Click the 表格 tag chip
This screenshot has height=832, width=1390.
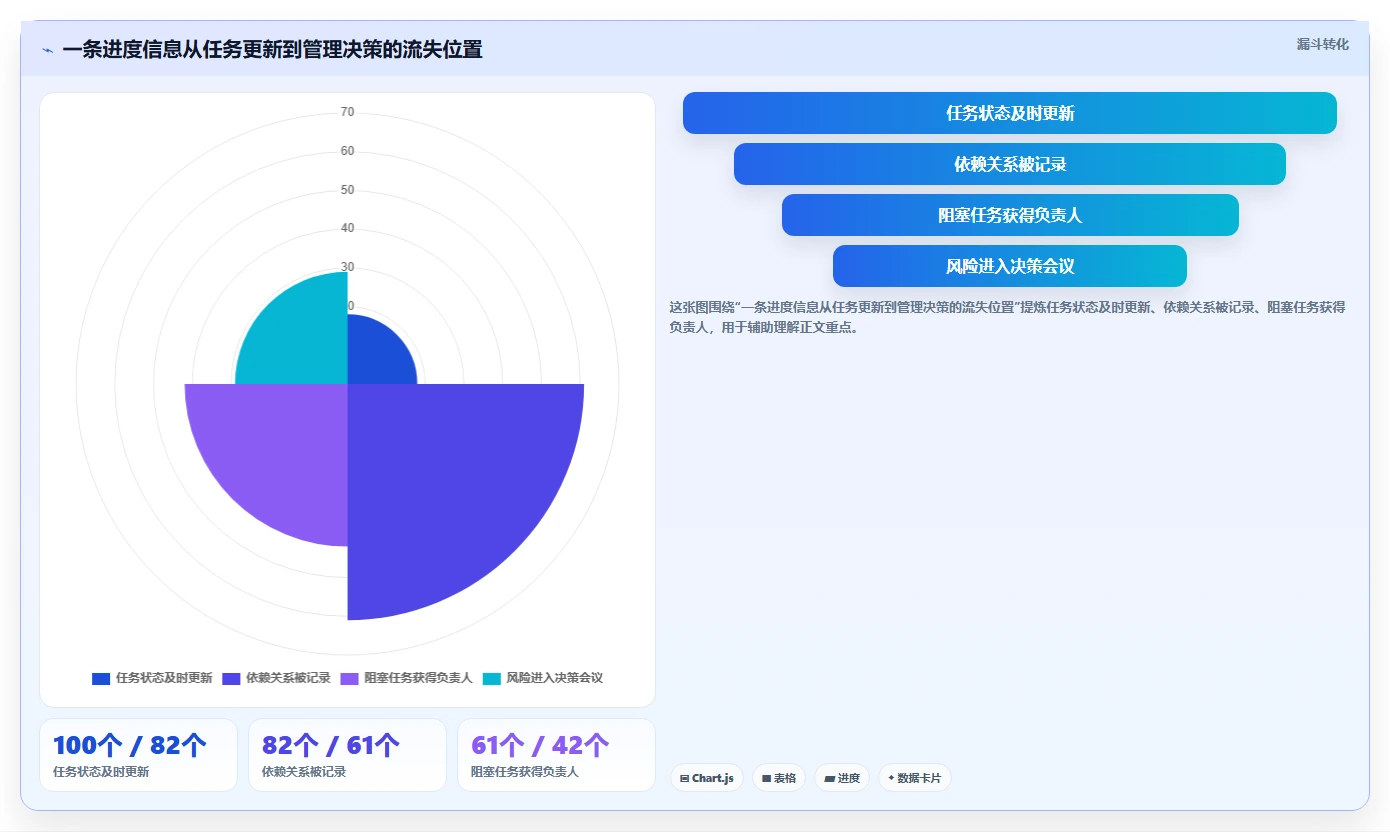pos(779,778)
